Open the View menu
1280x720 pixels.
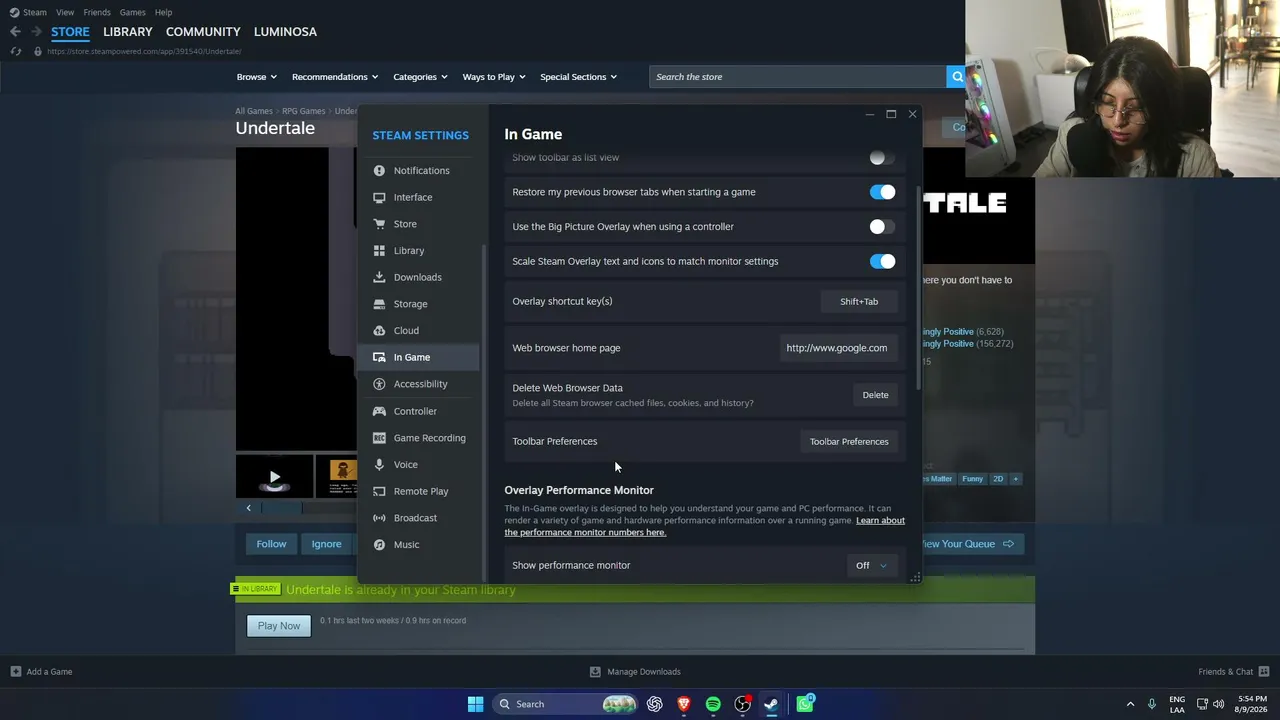65,12
